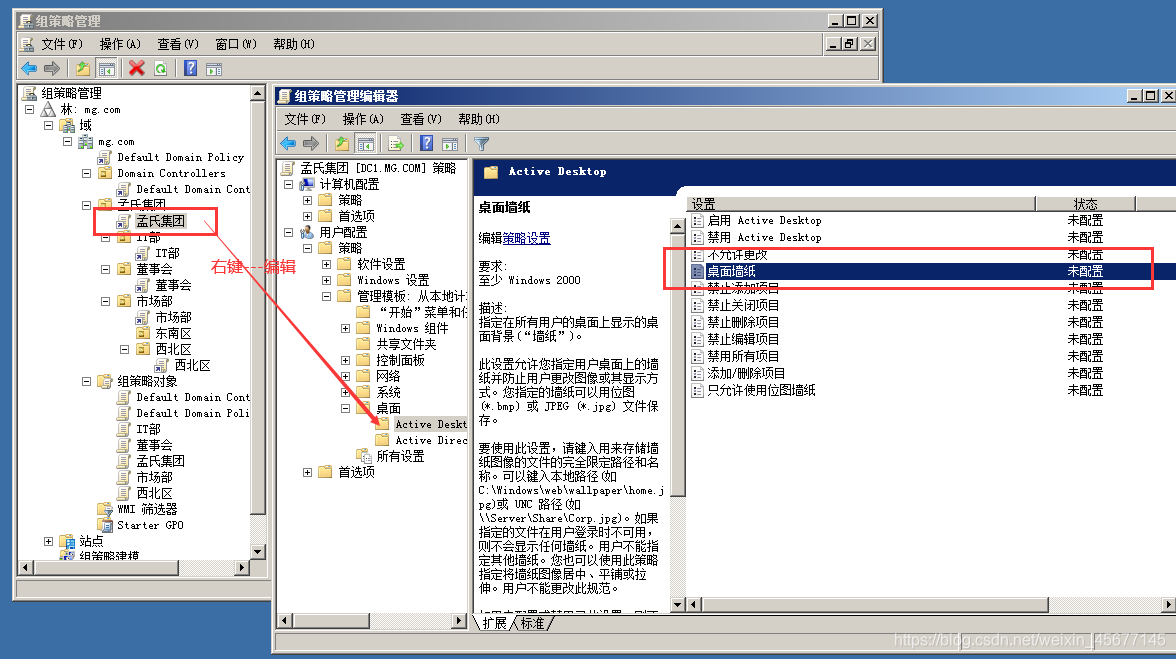This screenshot has width=1176, height=659.
Task: Click the WMI 筛选器 icon
Action: [105, 509]
